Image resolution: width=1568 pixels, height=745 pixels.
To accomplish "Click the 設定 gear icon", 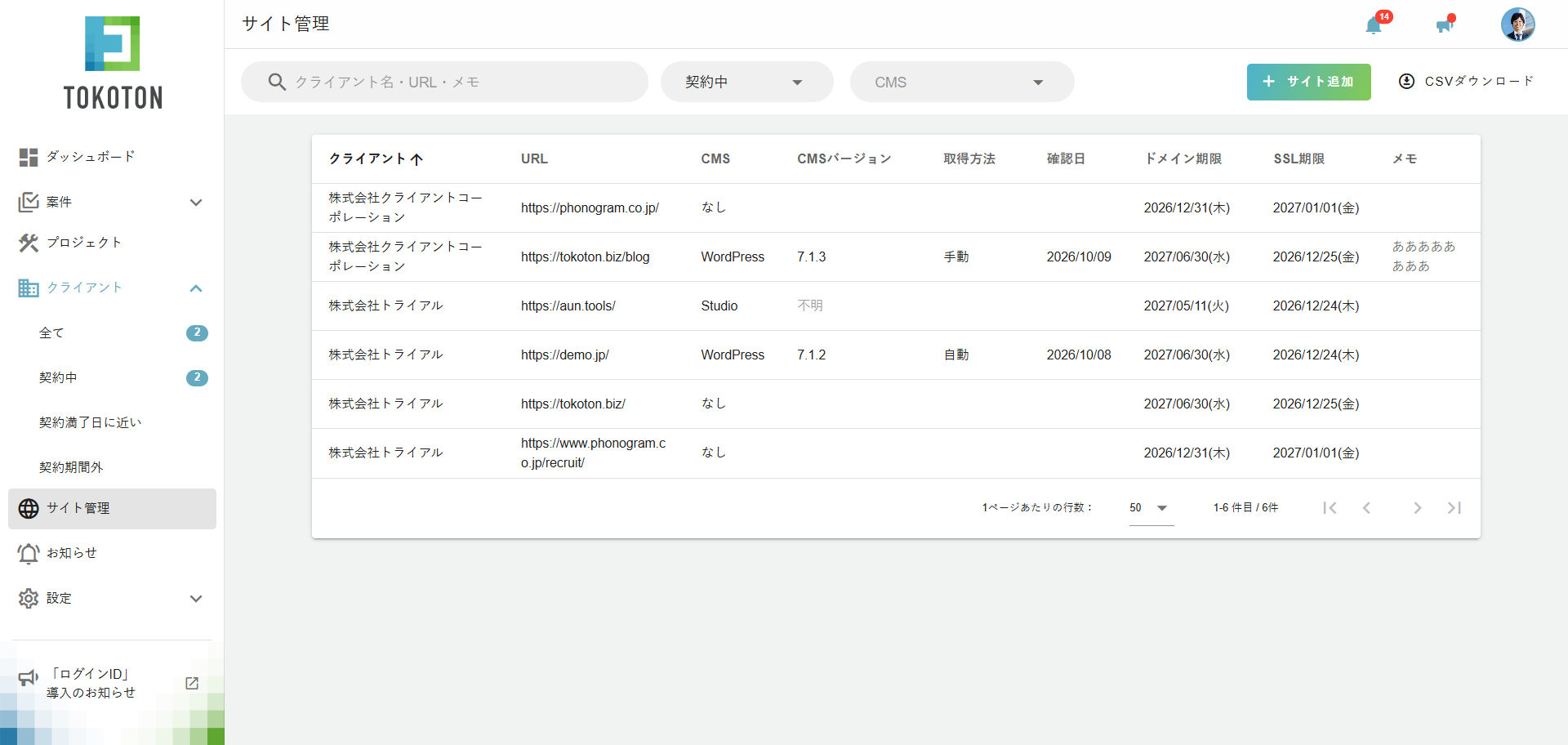I will click(29, 598).
